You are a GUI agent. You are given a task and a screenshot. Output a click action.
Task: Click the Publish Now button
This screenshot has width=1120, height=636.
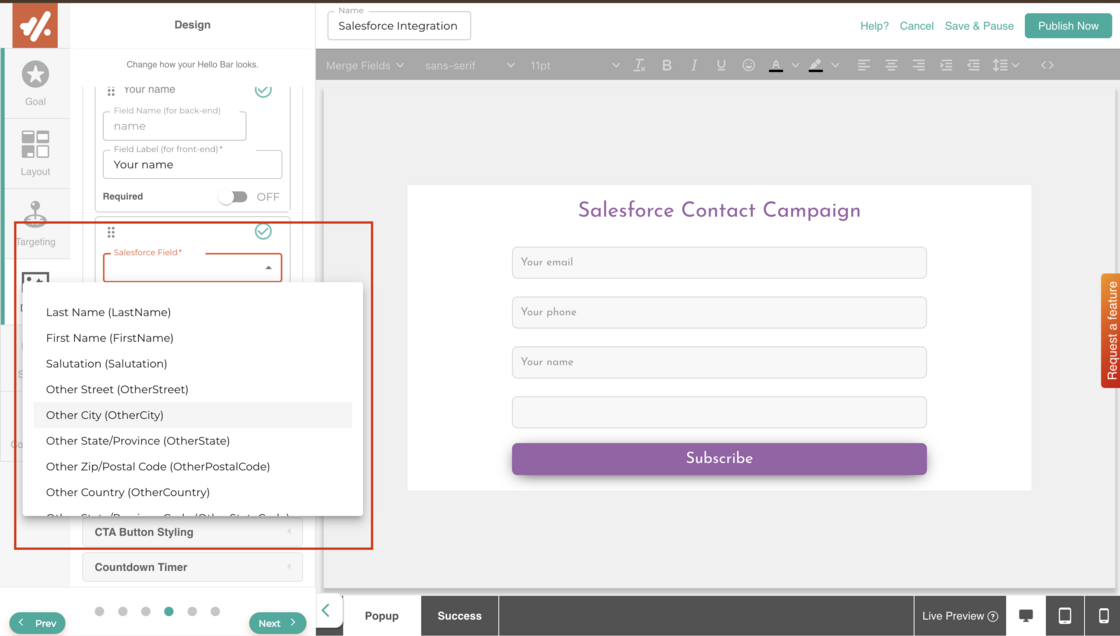click(1068, 26)
